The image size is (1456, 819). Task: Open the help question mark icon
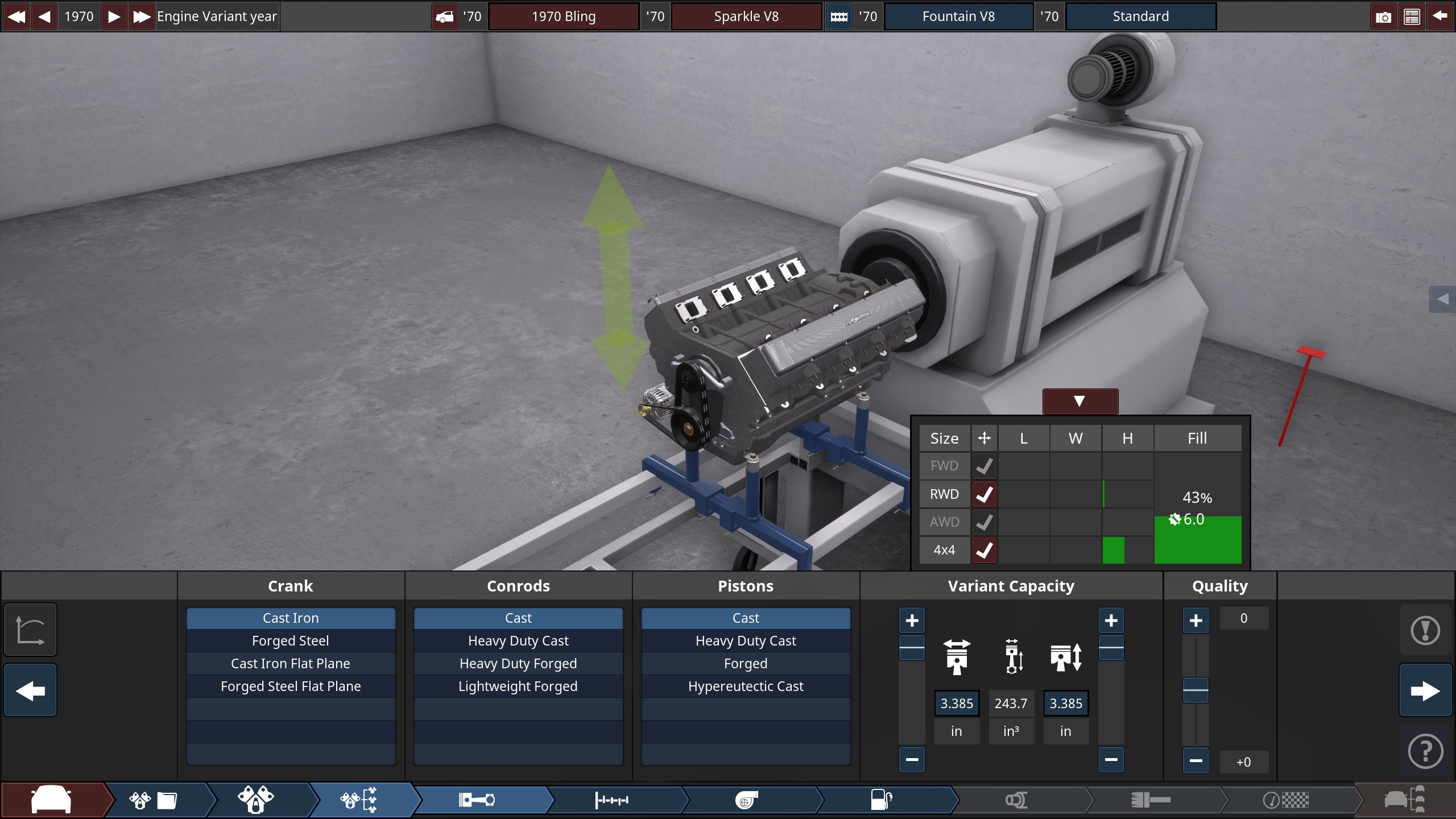click(x=1425, y=752)
